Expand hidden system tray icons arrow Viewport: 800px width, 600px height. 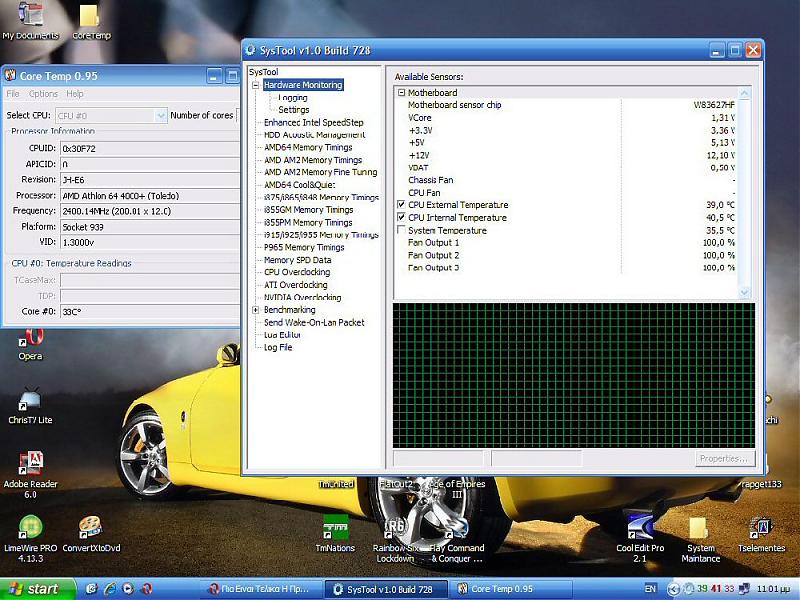673,589
